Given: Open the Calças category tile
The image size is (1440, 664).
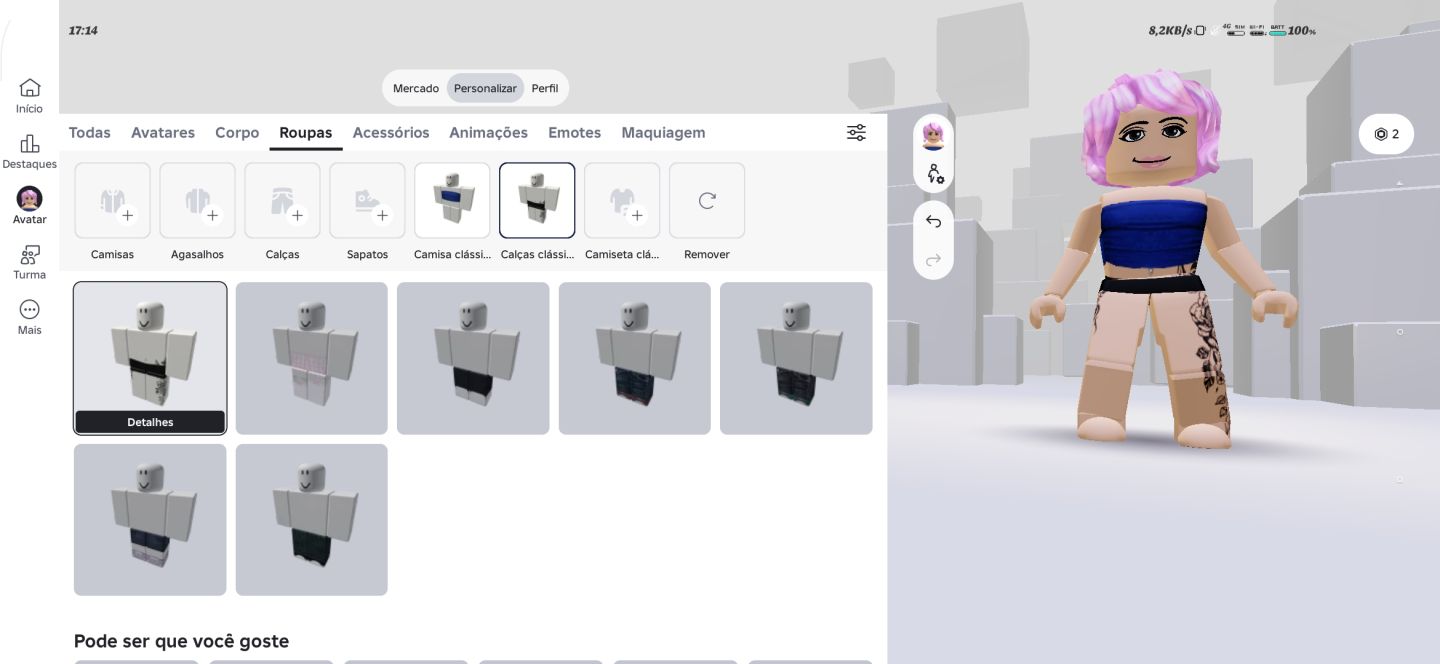Looking at the screenshot, I should pos(282,201).
